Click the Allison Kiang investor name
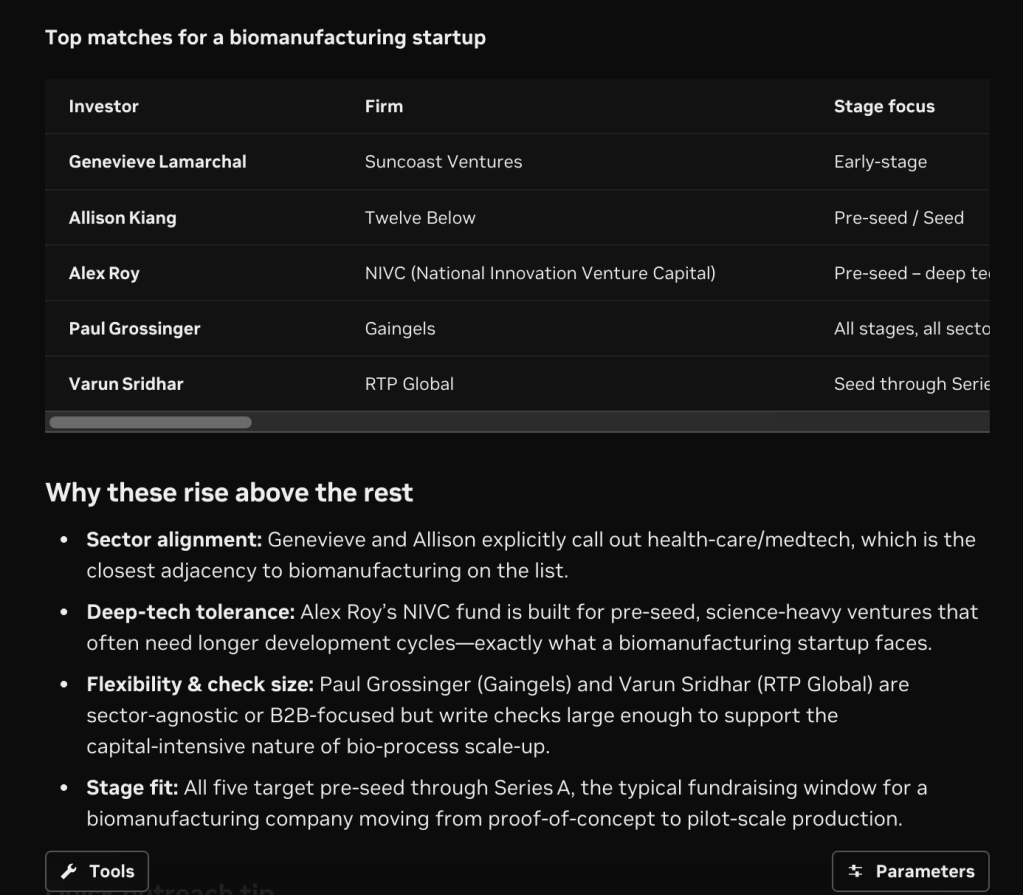Image resolution: width=1023 pixels, height=895 pixels. pos(122,218)
